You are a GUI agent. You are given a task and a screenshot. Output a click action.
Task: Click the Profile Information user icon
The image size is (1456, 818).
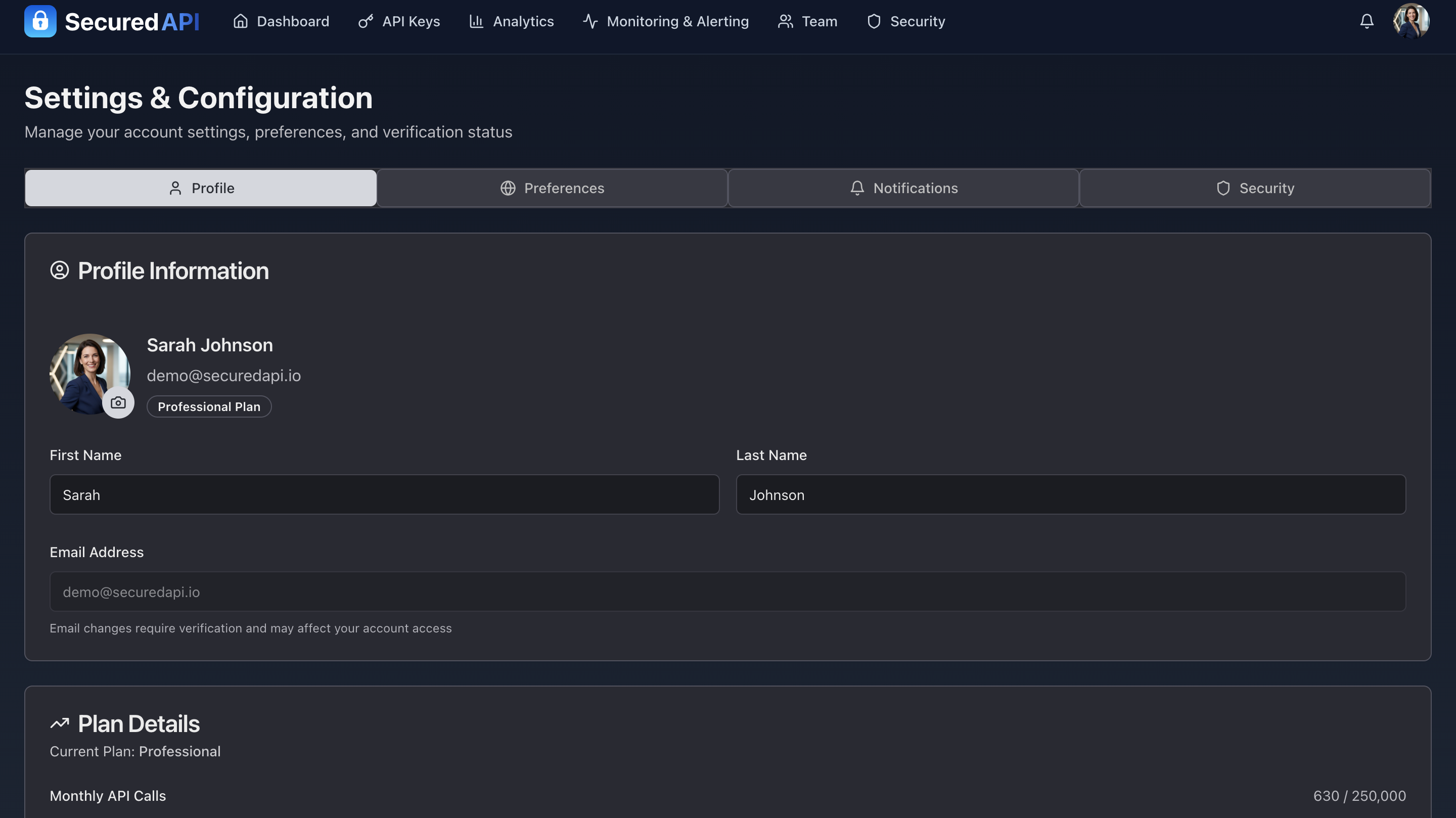pyautogui.click(x=60, y=270)
